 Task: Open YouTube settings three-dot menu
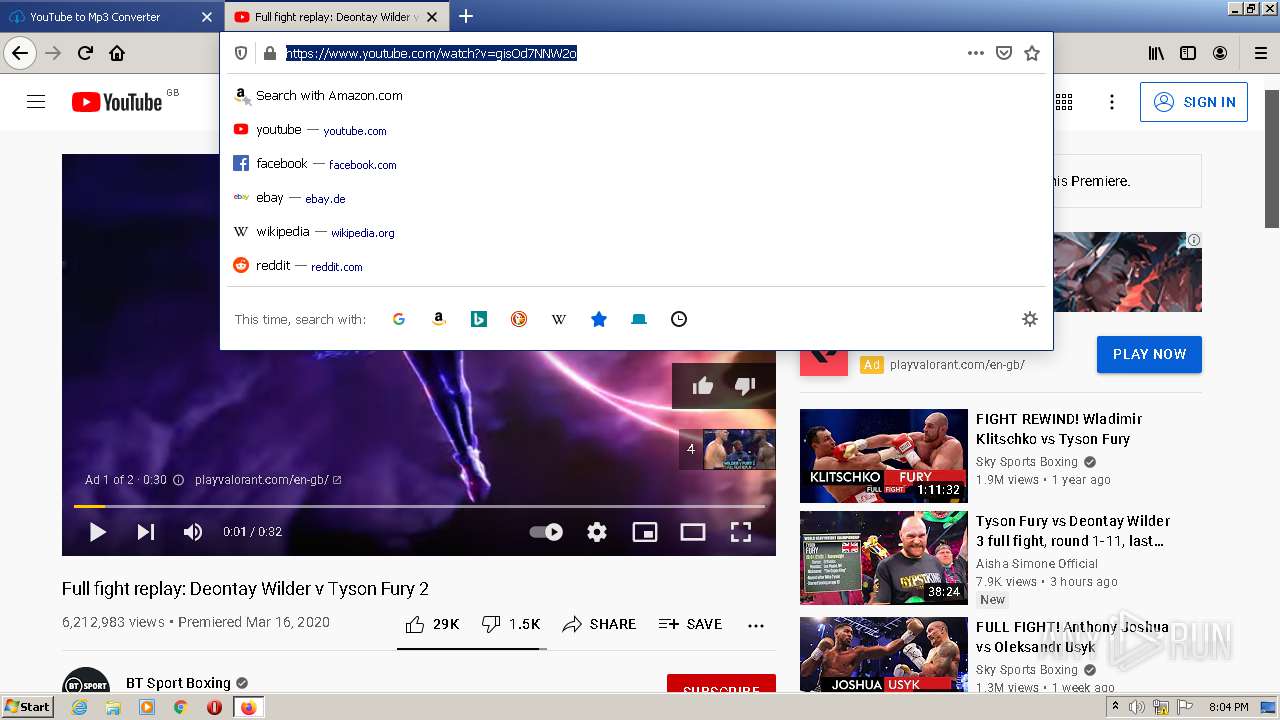pyautogui.click(x=1112, y=102)
